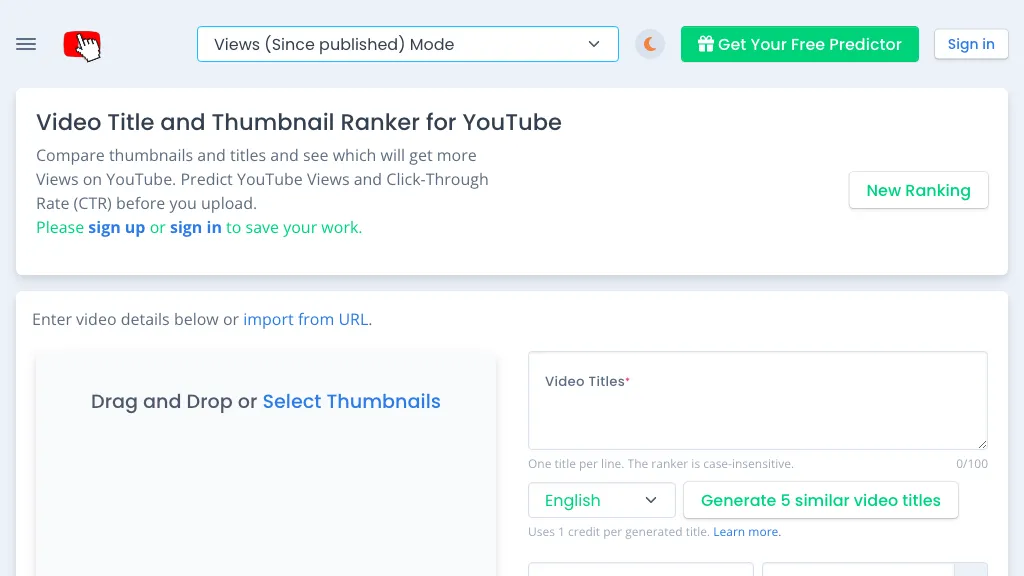This screenshot has width=1024, height=576.
Task: Open the hamburger navigation menu
Action: point(25,44)
